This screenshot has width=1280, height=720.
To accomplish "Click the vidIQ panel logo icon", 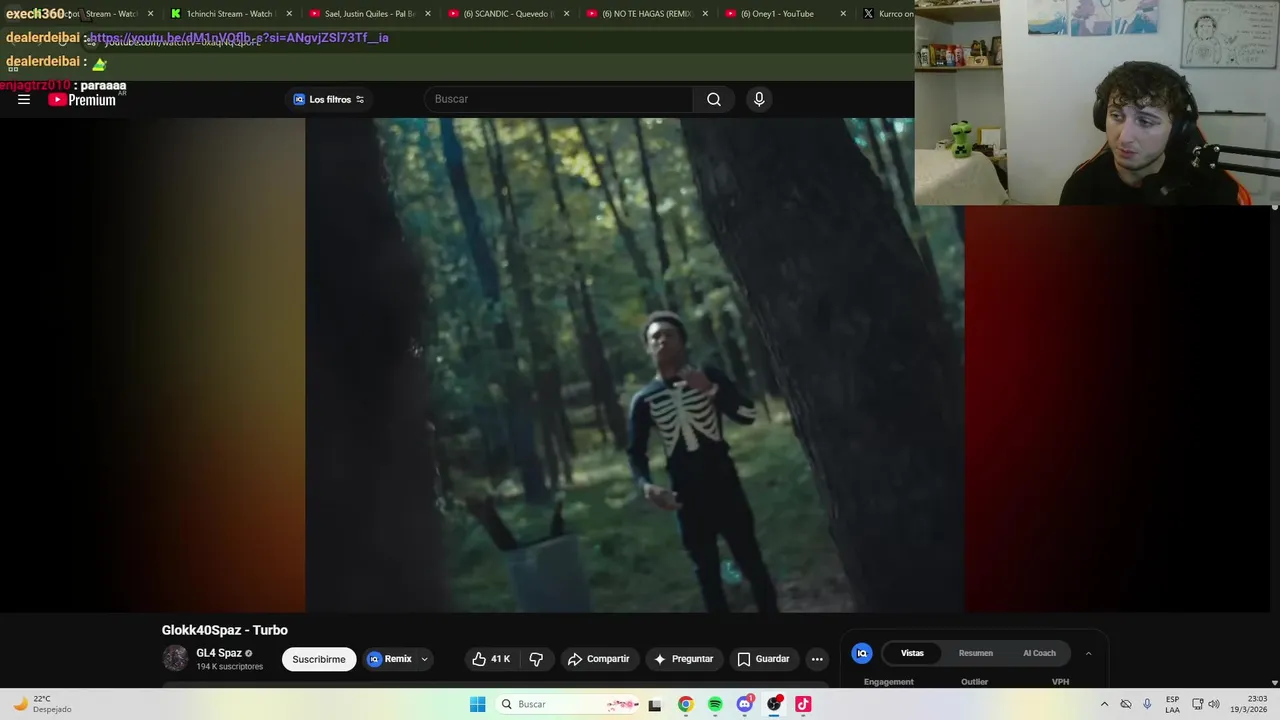I will [x=862, y=653].
